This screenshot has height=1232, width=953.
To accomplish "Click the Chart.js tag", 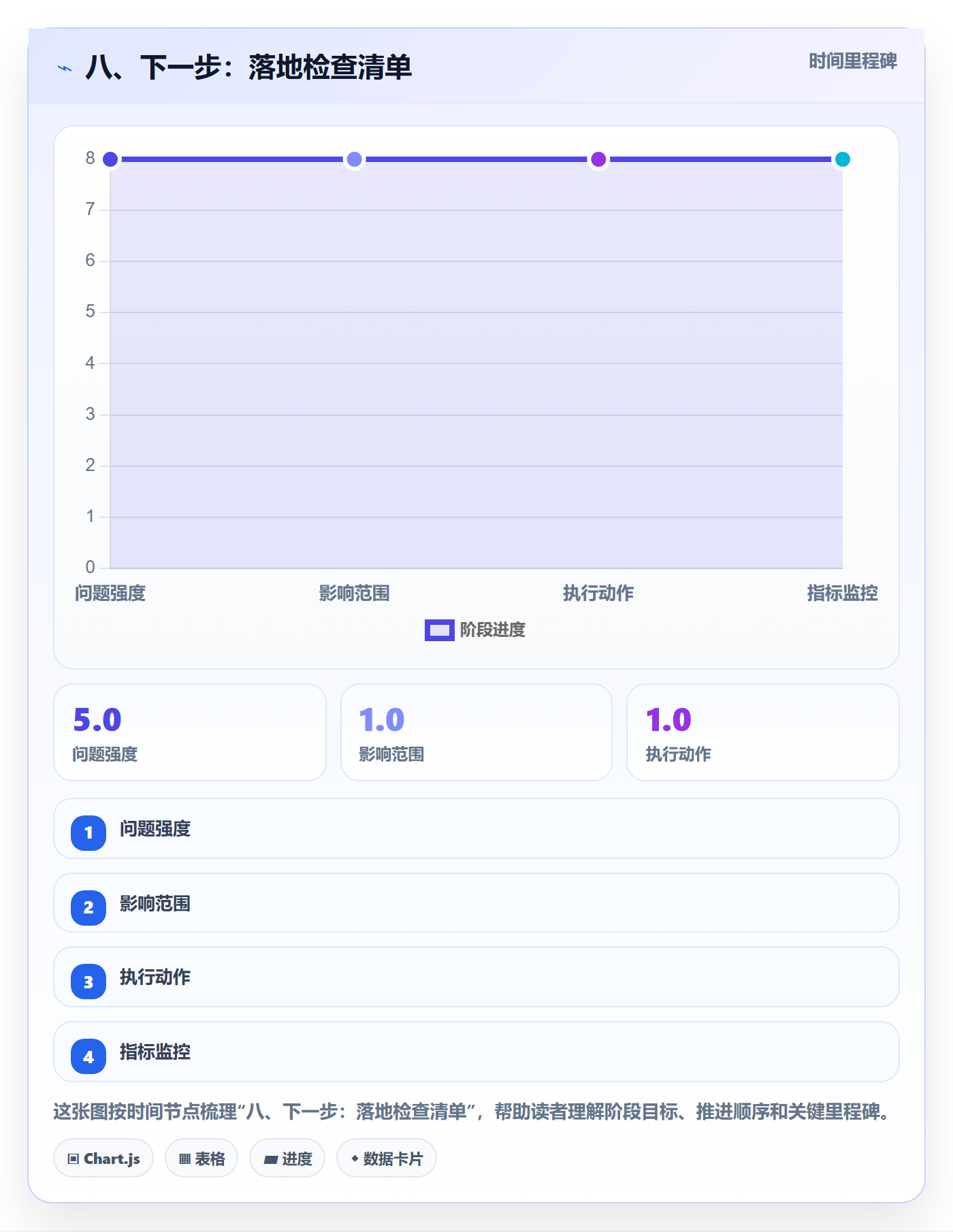I will 103,1158.
